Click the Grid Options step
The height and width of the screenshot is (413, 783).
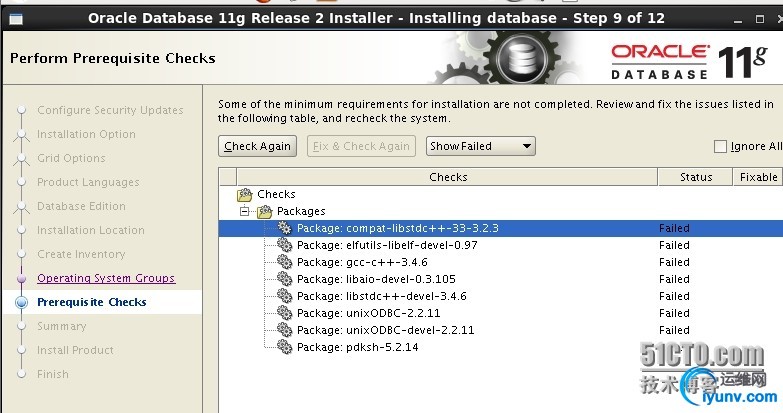point(71,158)
